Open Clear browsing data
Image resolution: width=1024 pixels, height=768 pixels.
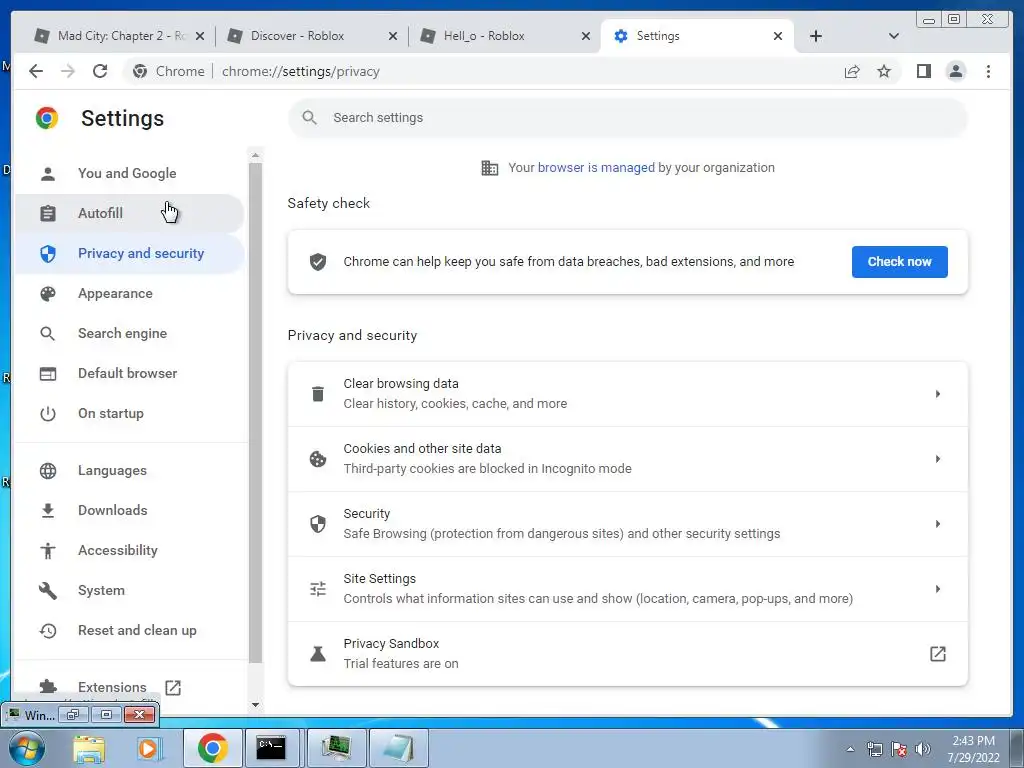(628, 394)
